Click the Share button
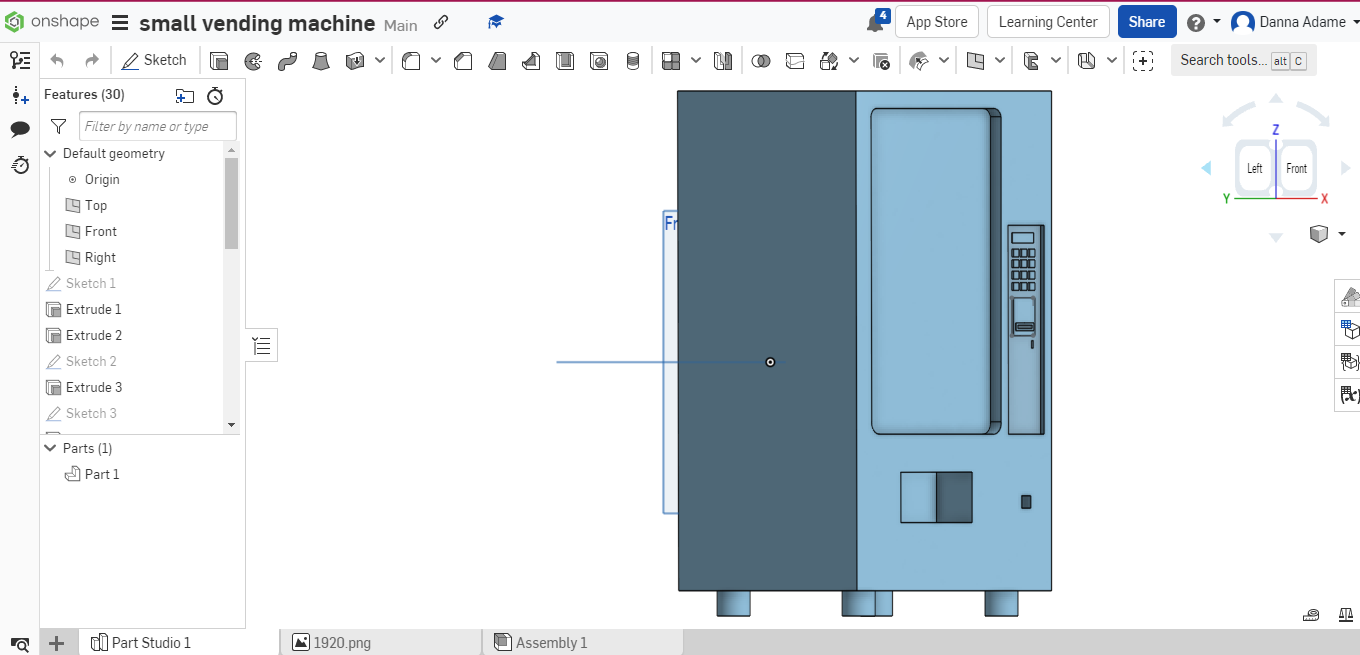 (x=1147, y=21)
